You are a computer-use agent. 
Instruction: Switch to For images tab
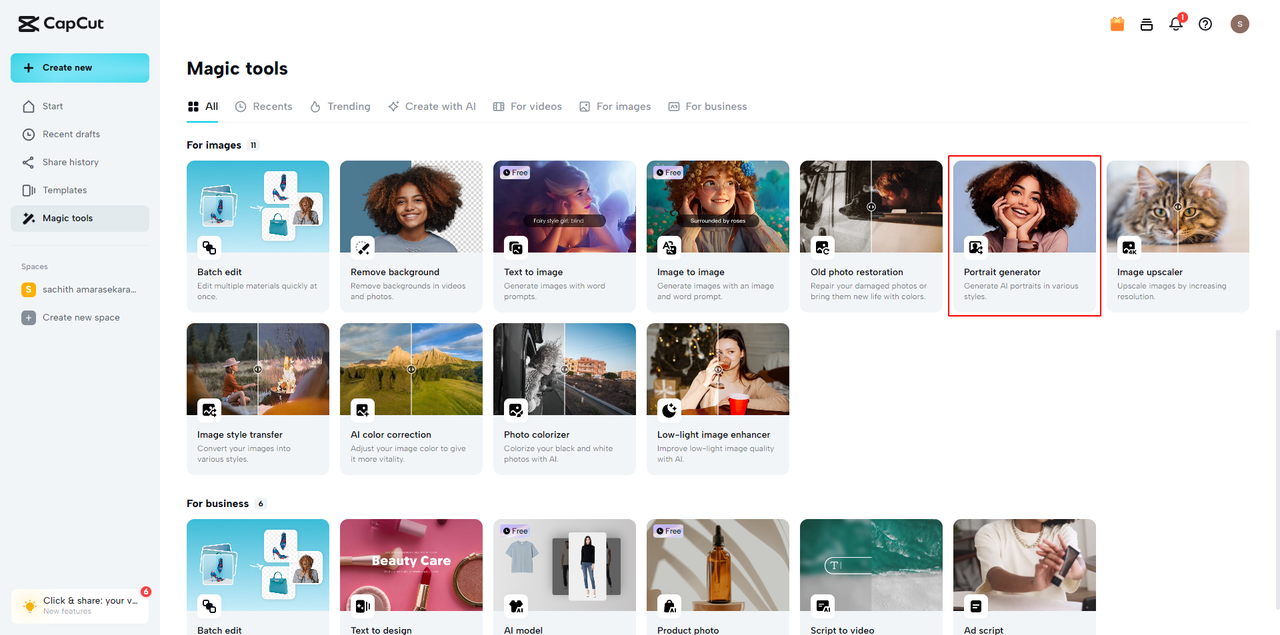615,106
